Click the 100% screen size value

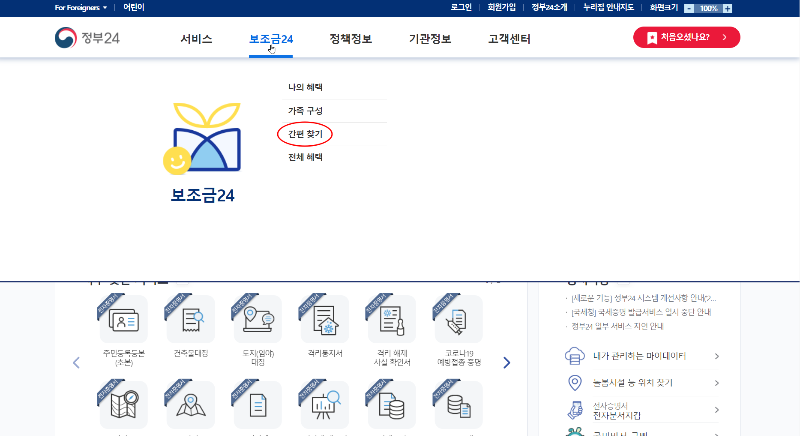(708, 8)
